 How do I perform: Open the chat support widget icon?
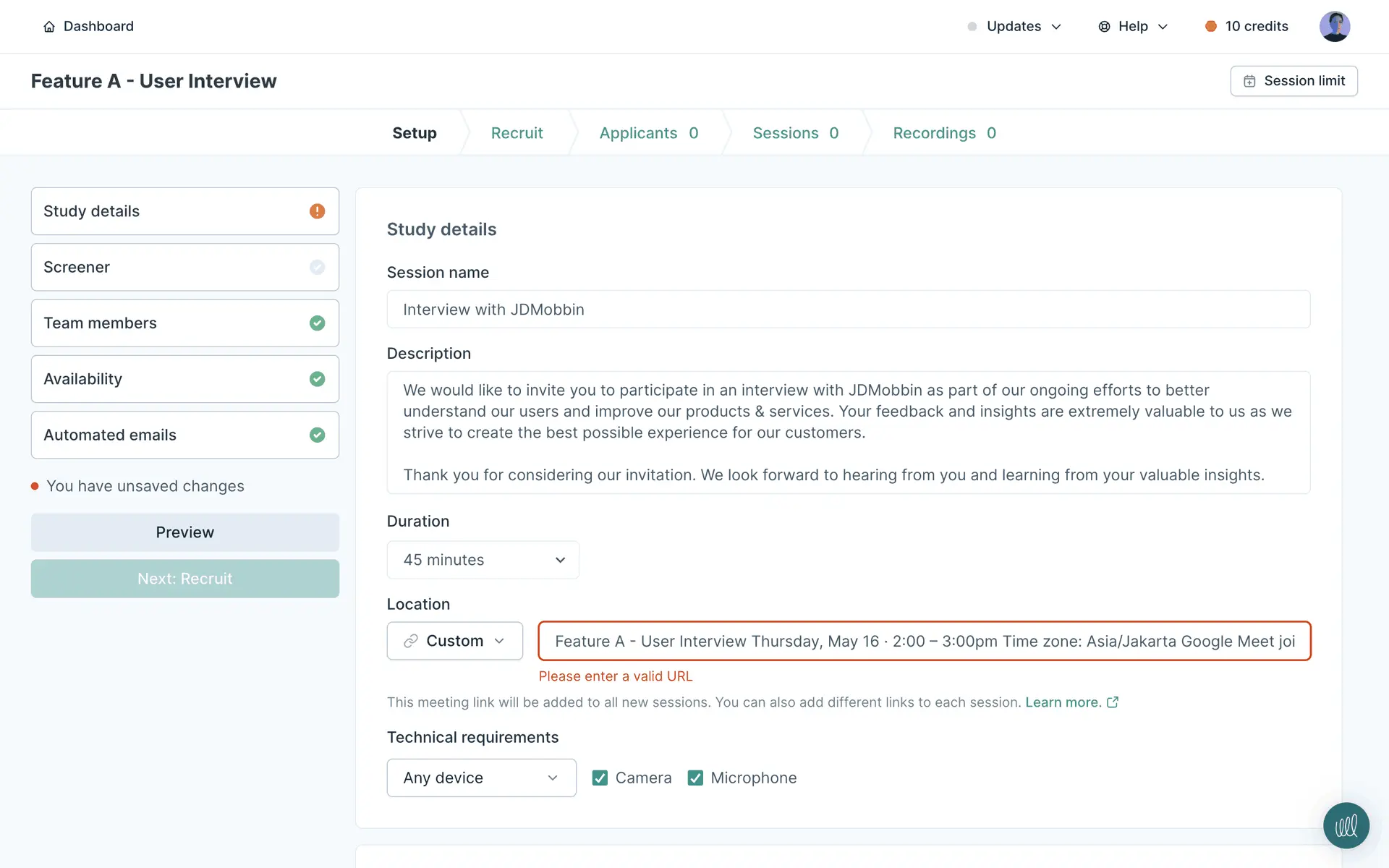pyautogui.click(x=1346, y=825)
